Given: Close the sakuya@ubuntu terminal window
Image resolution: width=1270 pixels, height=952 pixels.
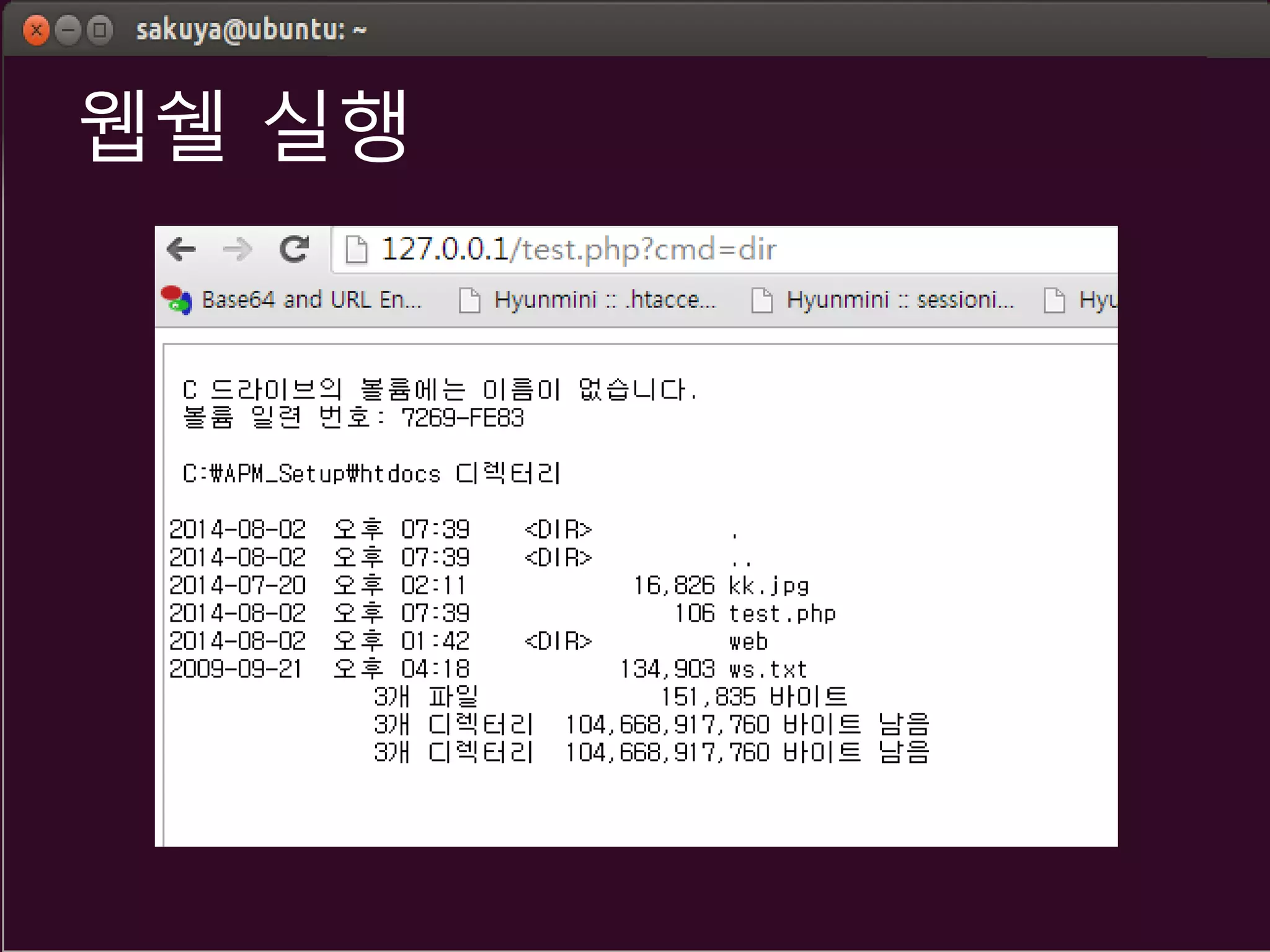Looking at the screenshot, I should (x=36, y=30).
